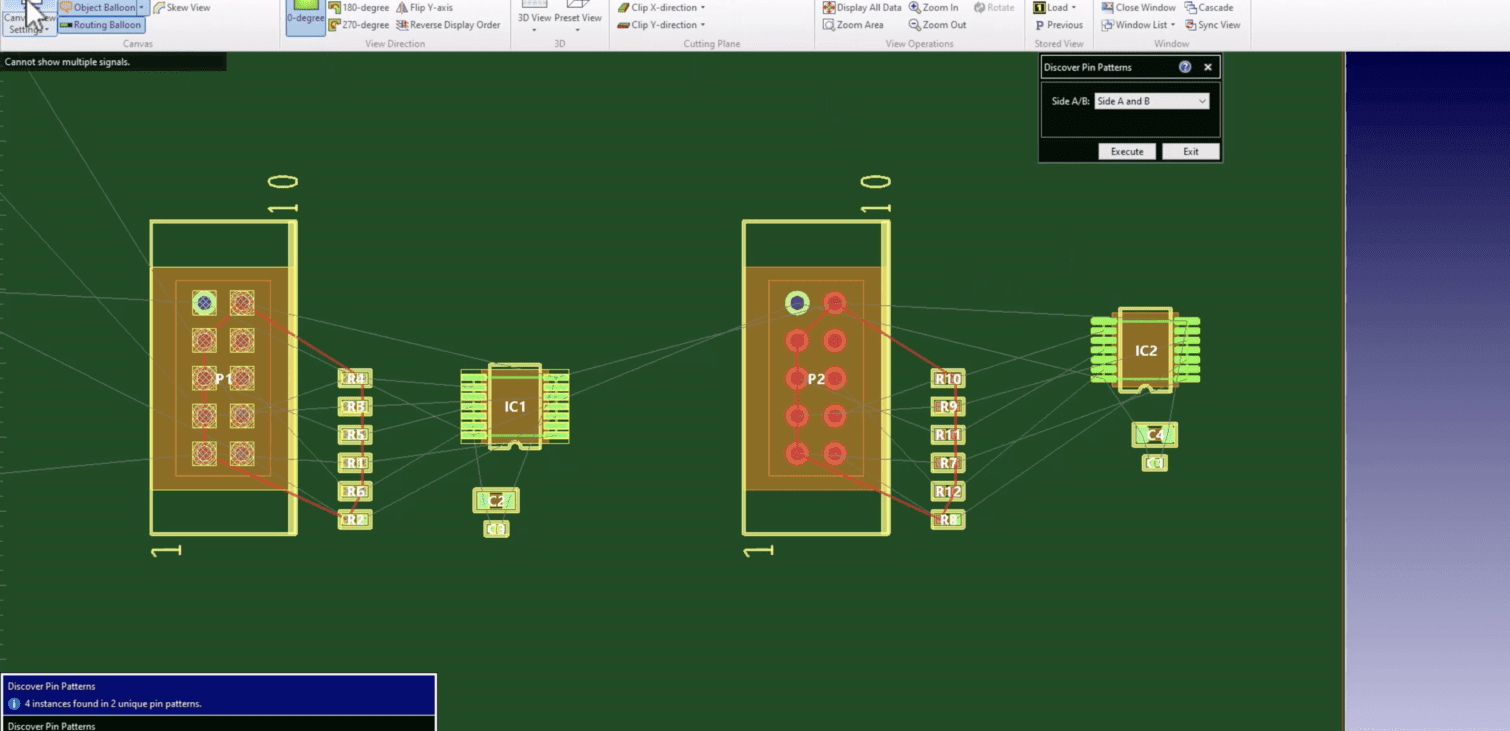Toggle Reverse Display Order
This screenshot has width=1510, height=731.
[x=448, y=25]
